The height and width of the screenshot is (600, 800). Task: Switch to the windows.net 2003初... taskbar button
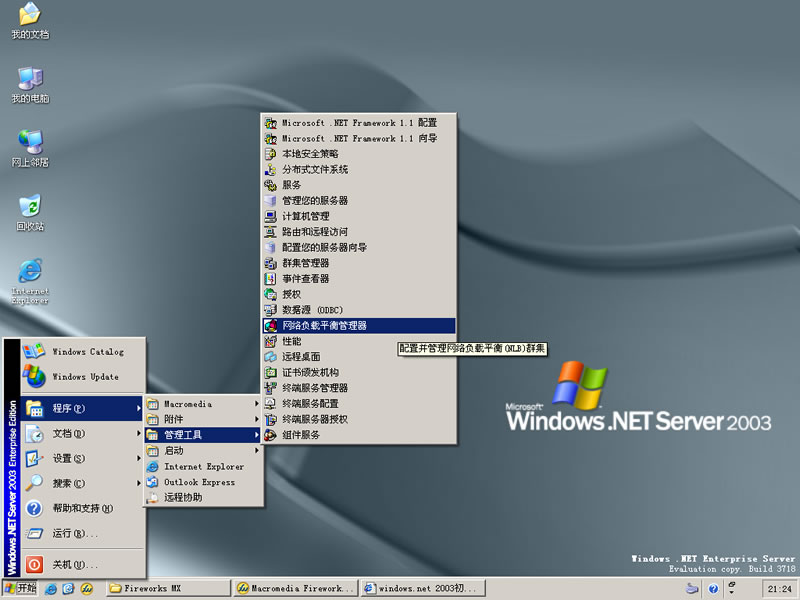[x=422, y=589]
